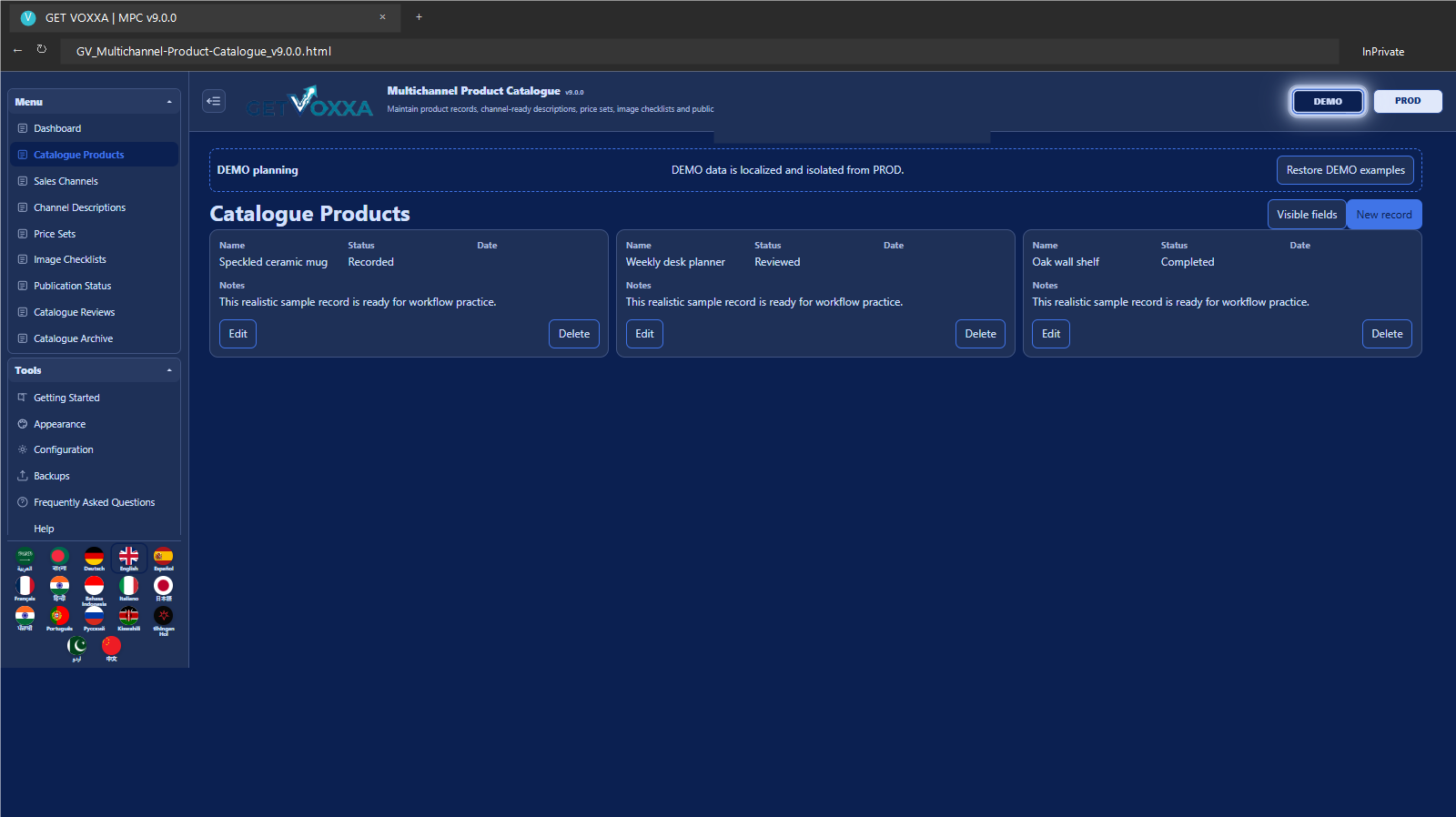Create a New record
The height and width of the screenshot is (817, 1456).
pos(1384,215)
